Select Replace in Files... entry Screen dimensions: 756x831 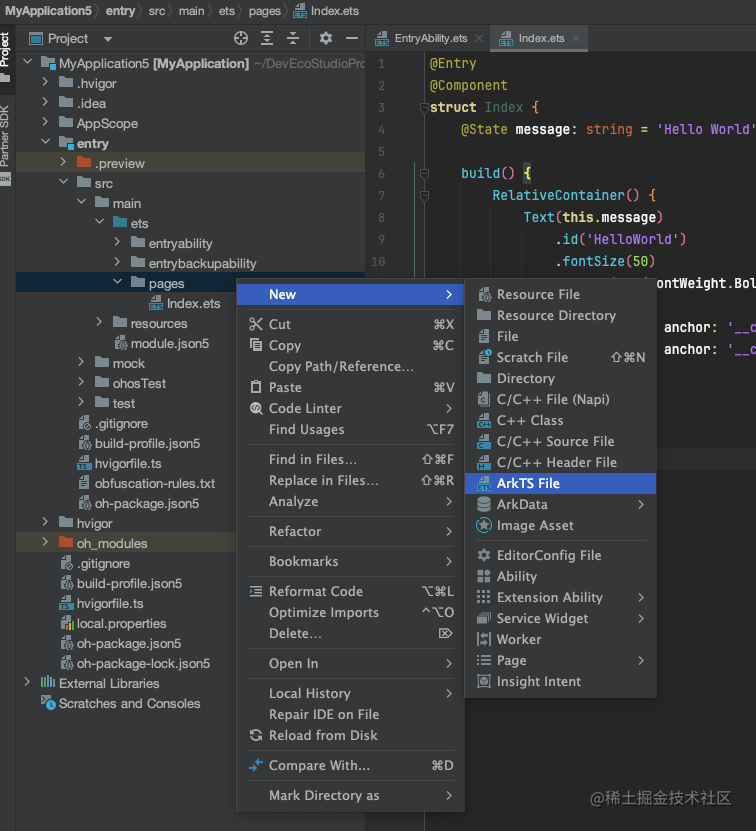point(350,480)
